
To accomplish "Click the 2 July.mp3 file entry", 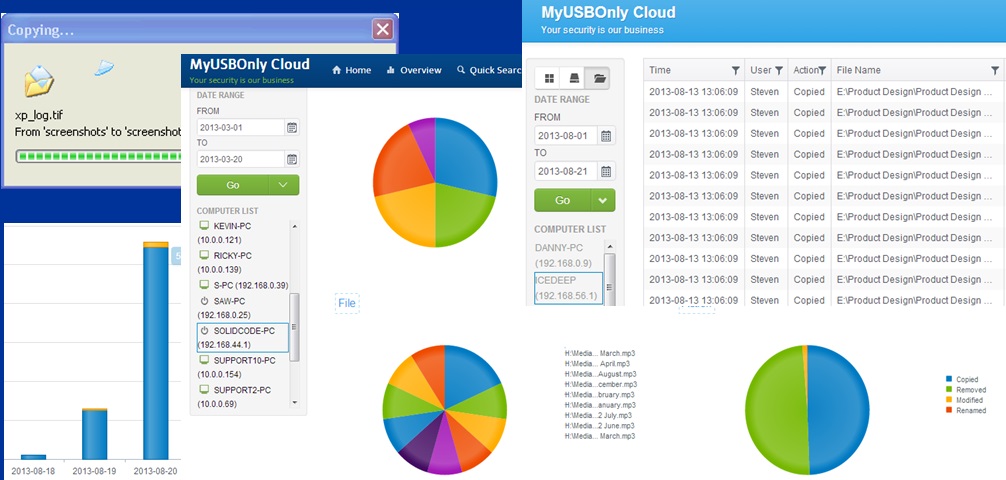I will click(600, 415).
